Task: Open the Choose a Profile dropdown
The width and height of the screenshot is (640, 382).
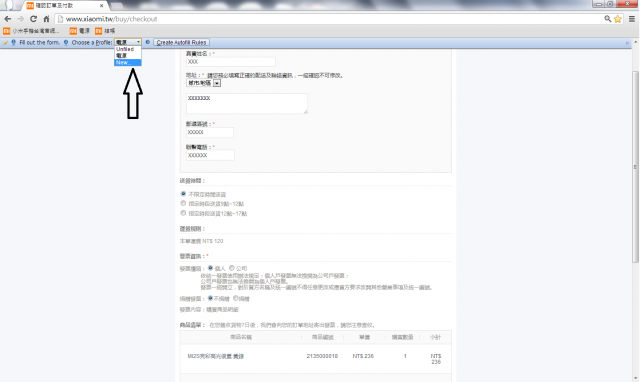Action: coord(128,42)
